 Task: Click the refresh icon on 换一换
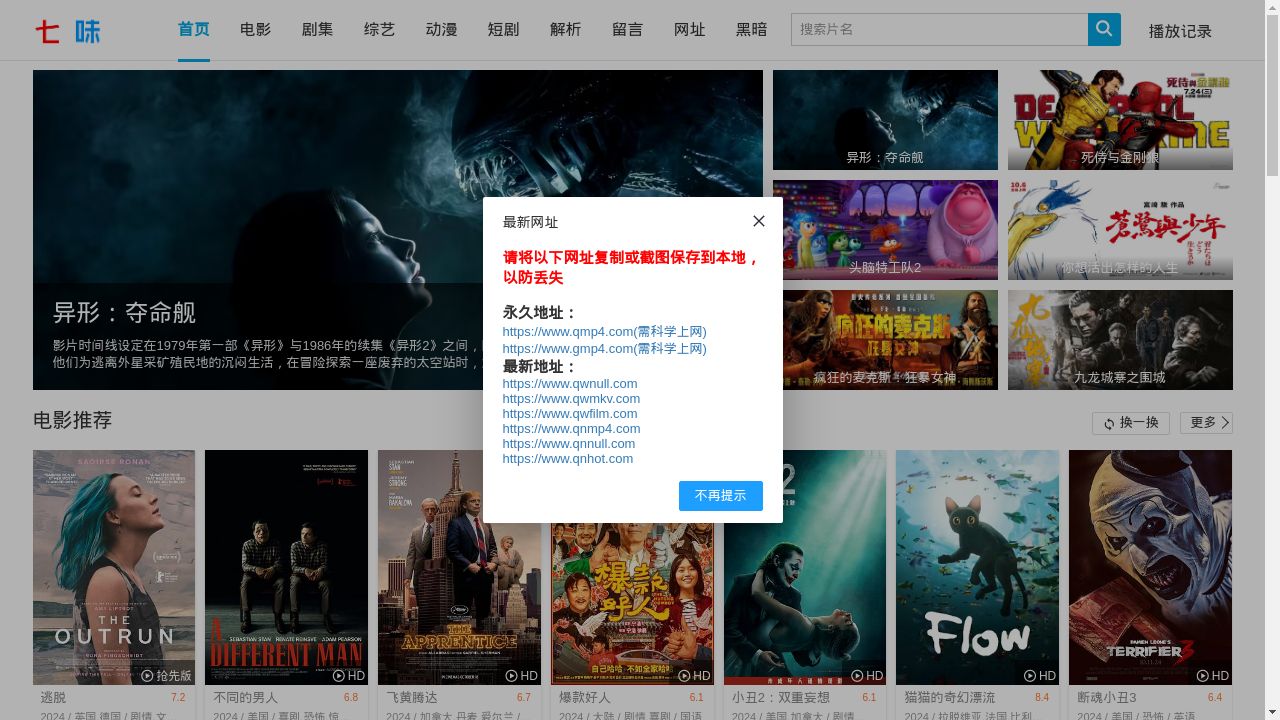pos(1109,424)
